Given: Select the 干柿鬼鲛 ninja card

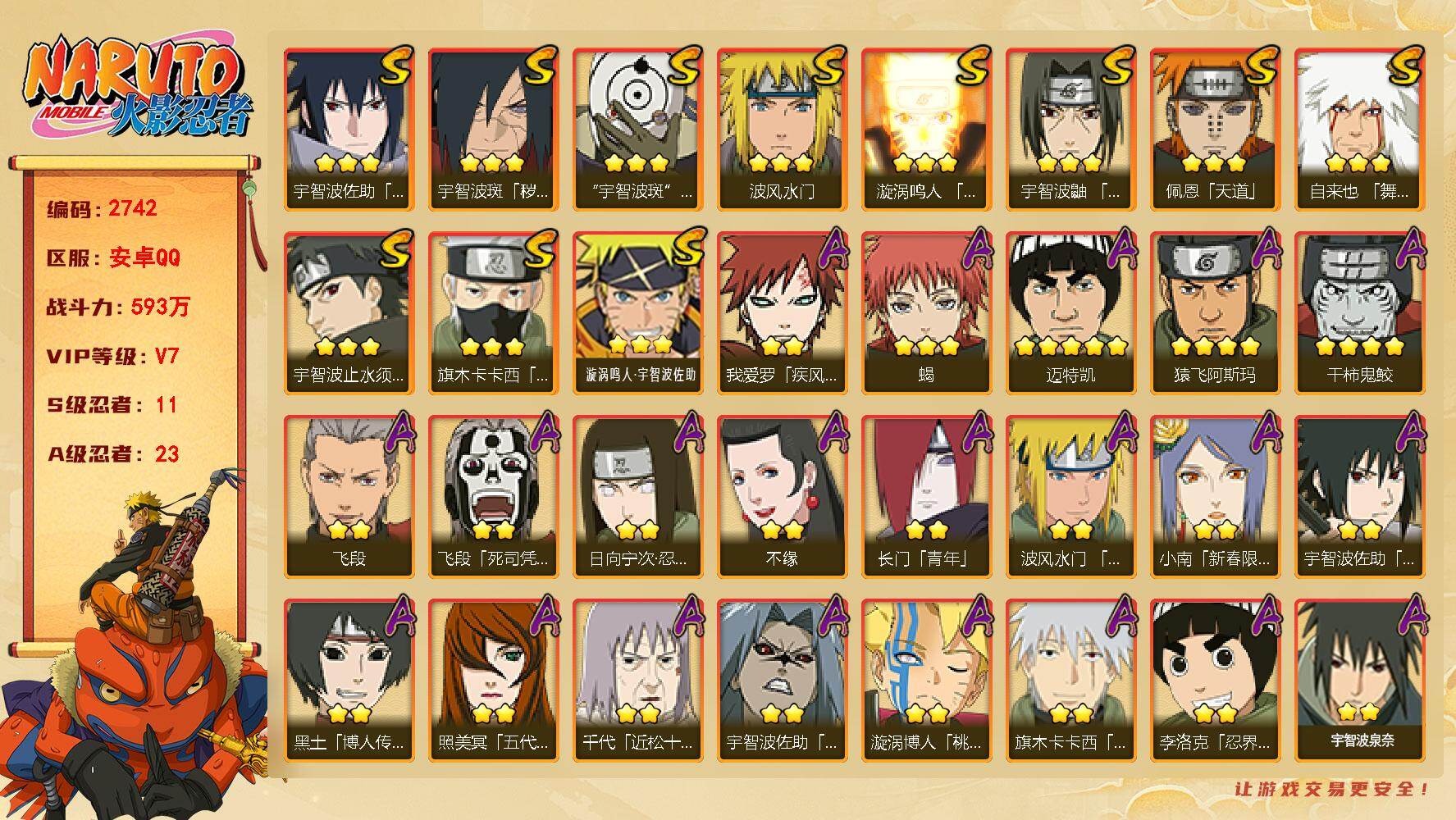Looking at the screenshot, I should (x=1359, y=313).
